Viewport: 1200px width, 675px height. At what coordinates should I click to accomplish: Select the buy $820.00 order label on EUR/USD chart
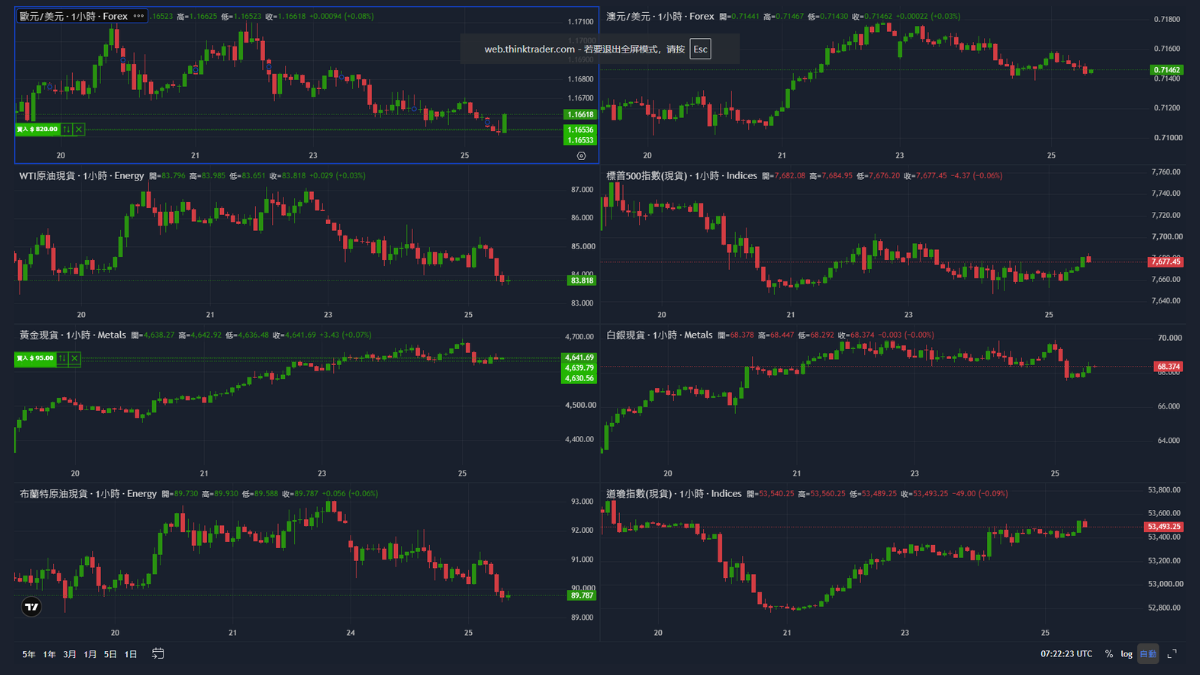(37, 129)
